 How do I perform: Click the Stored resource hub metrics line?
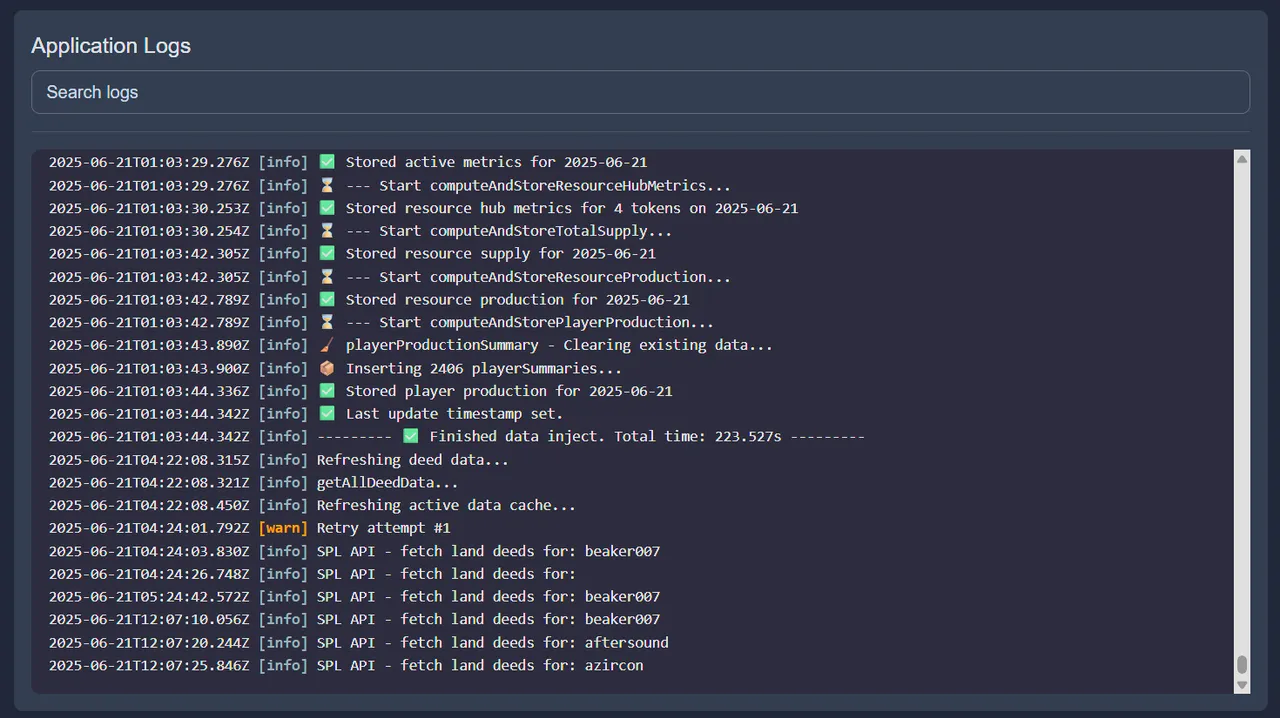coord(423,208)
